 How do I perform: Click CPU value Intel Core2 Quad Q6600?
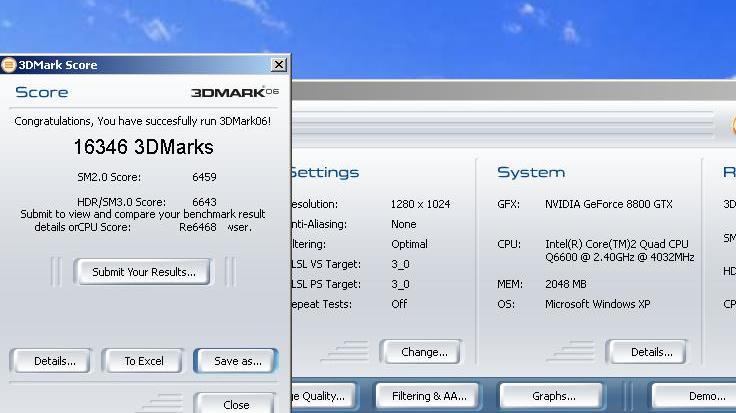click(x=620, y=251)
